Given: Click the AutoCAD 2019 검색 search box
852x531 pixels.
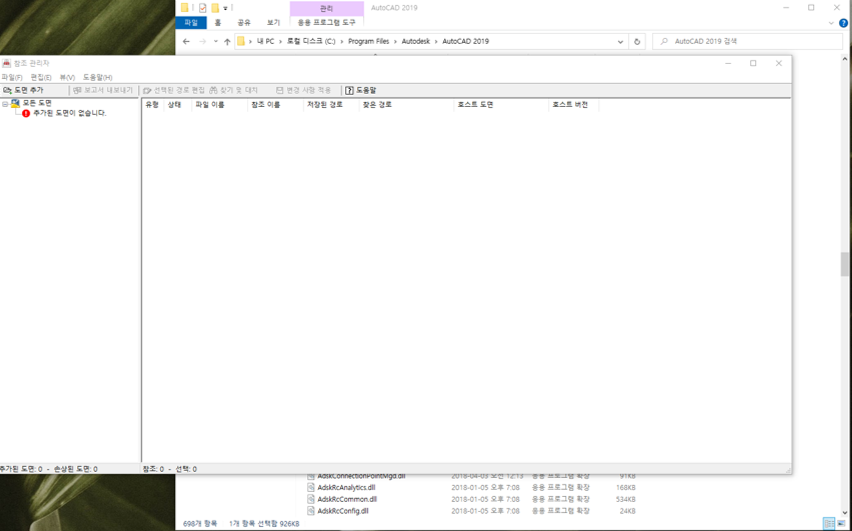Looking at the screenshot, I should [747, 41].
